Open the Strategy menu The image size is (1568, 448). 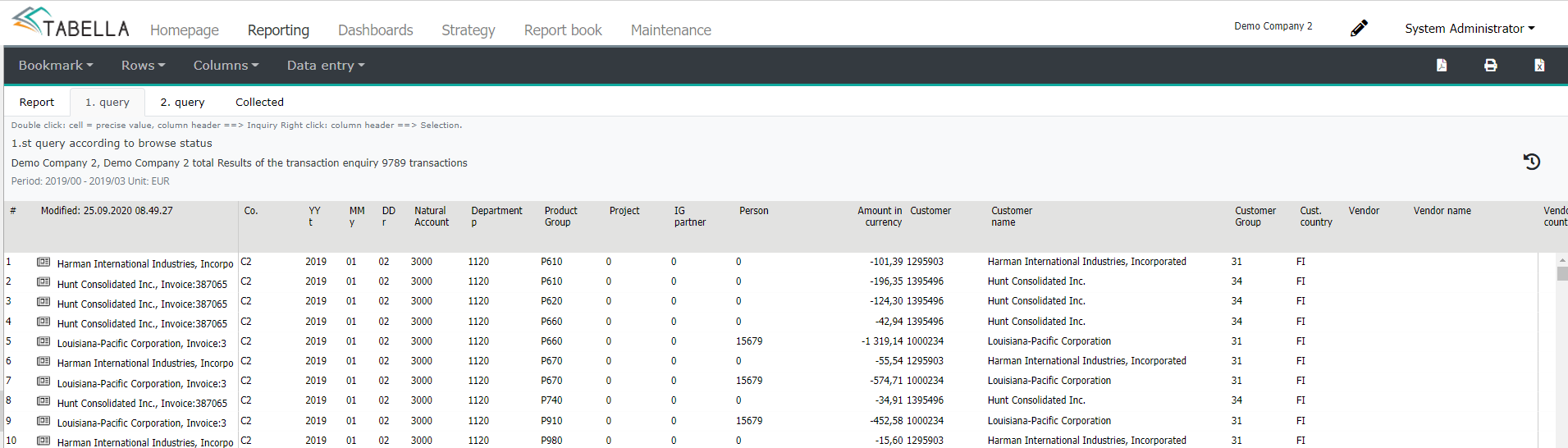(x=469, y=30)
